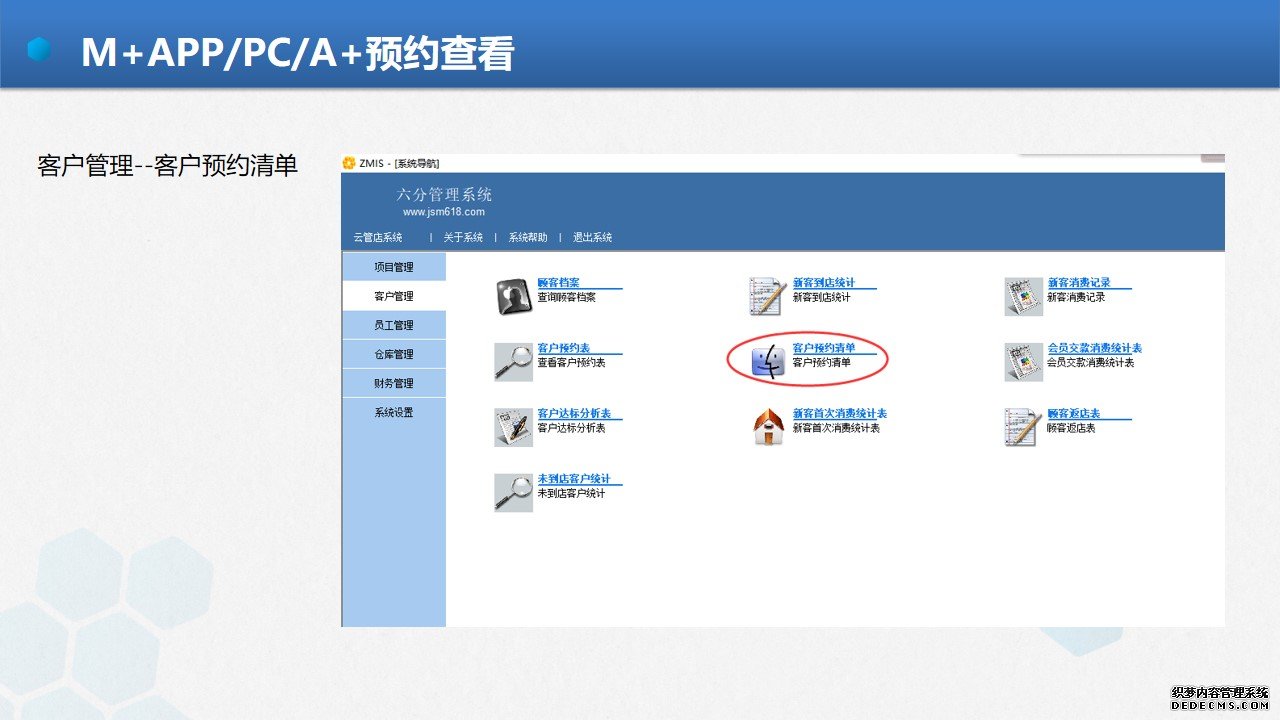1280x720 pixels.
Task: Open the 未到店客户统计 magnifier icon
Action: coord(514,492)
